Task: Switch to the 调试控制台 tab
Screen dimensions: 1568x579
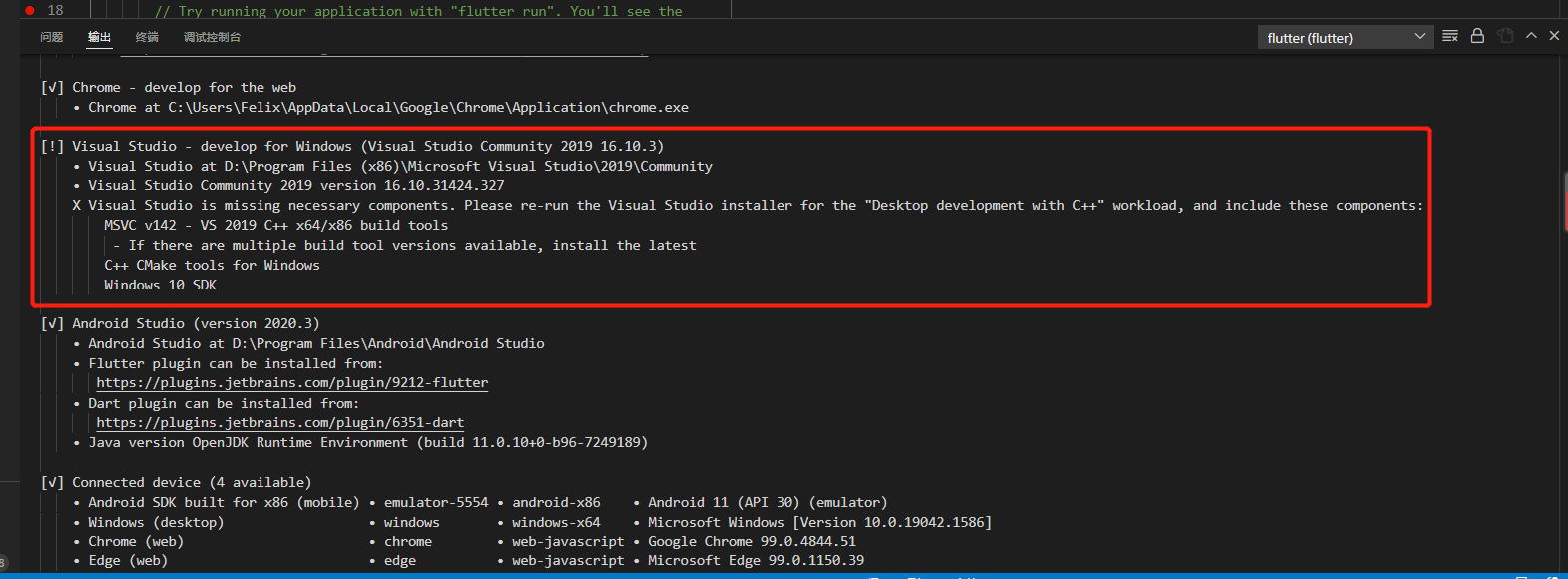Action: [x=212, y=37]
